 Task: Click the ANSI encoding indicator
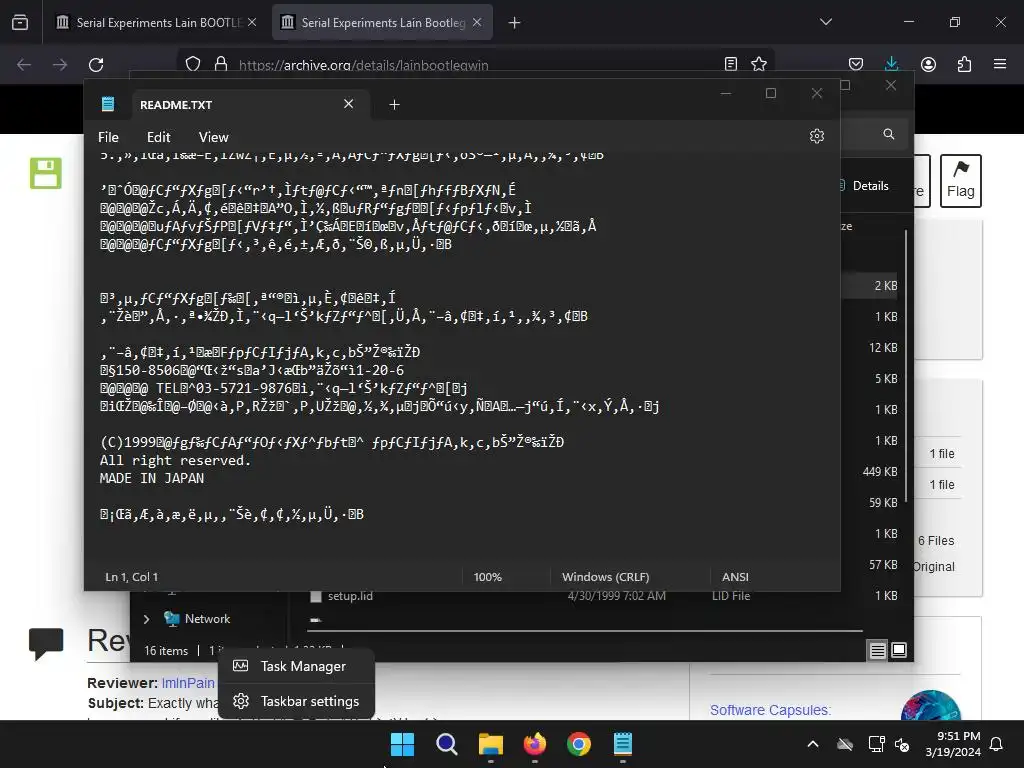(x=735, y=577)
